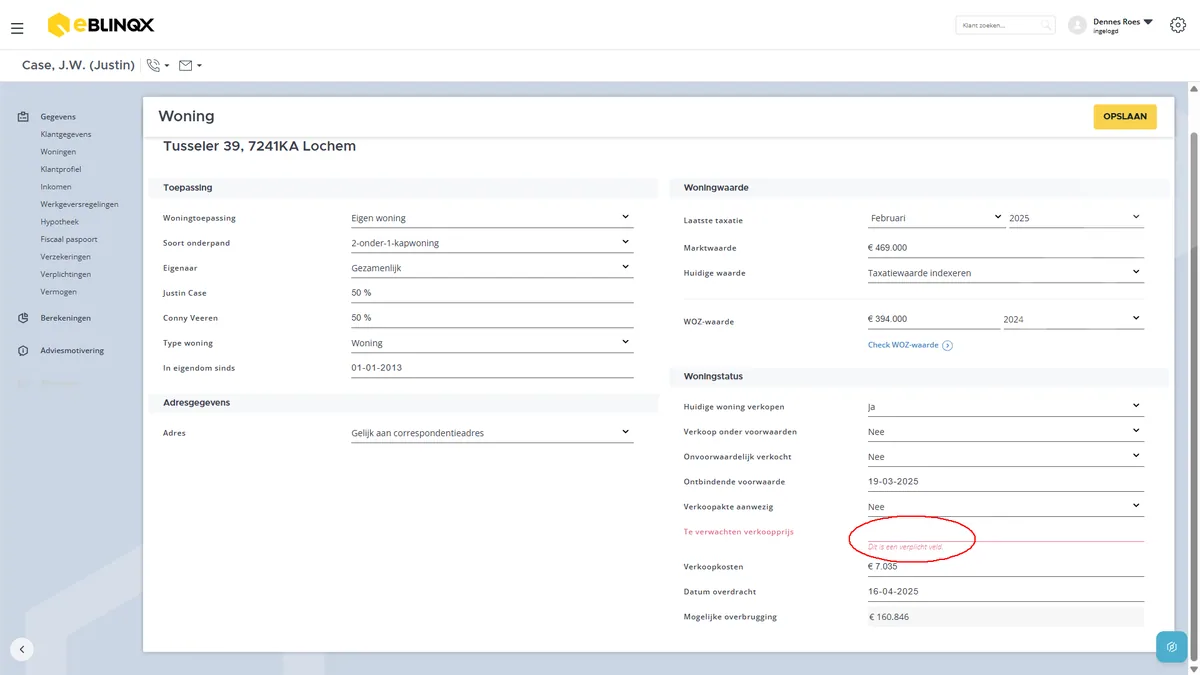The width and height of the screenshot is (1200, 675).
Task: Click the Gegevens clipboard icon
Action: [x=23, y=117]
